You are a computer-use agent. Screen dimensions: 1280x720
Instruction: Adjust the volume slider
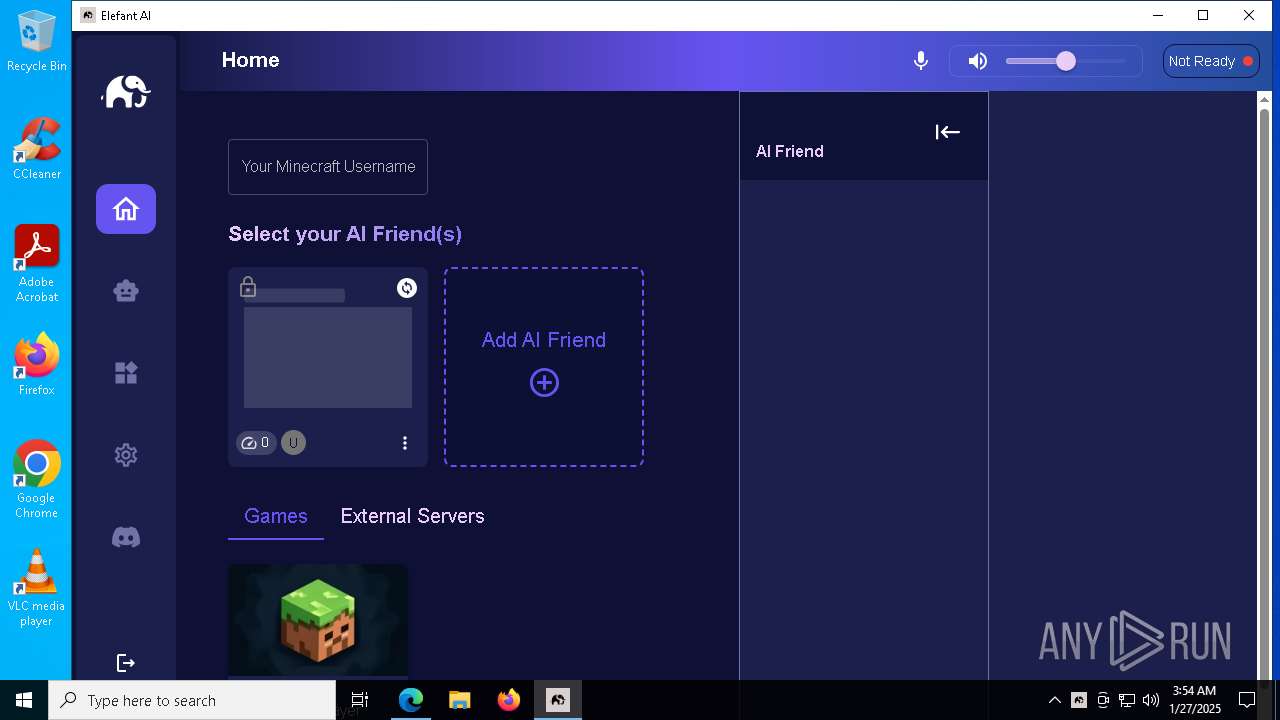[1066, 61]
